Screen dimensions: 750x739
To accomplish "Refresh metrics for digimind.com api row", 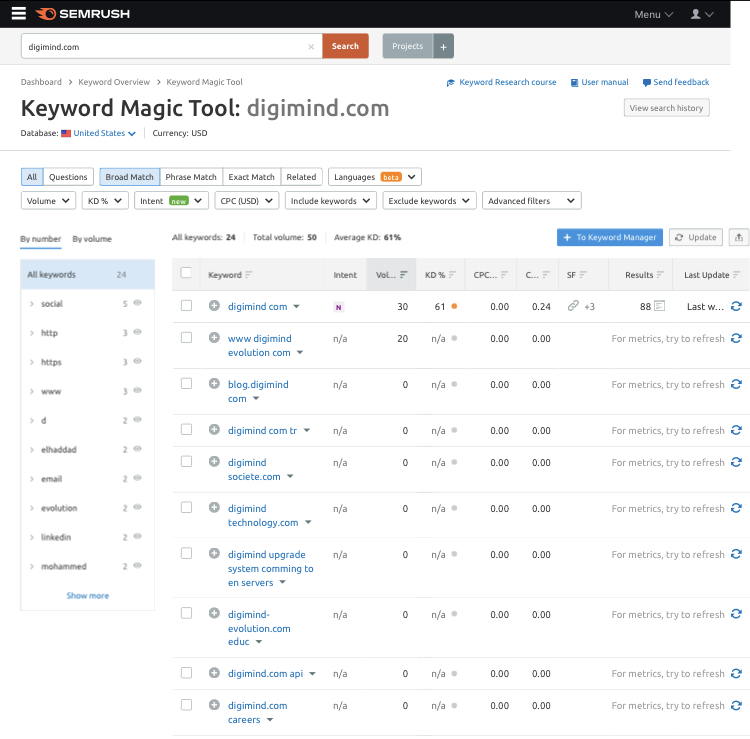I will coord(736,673).
